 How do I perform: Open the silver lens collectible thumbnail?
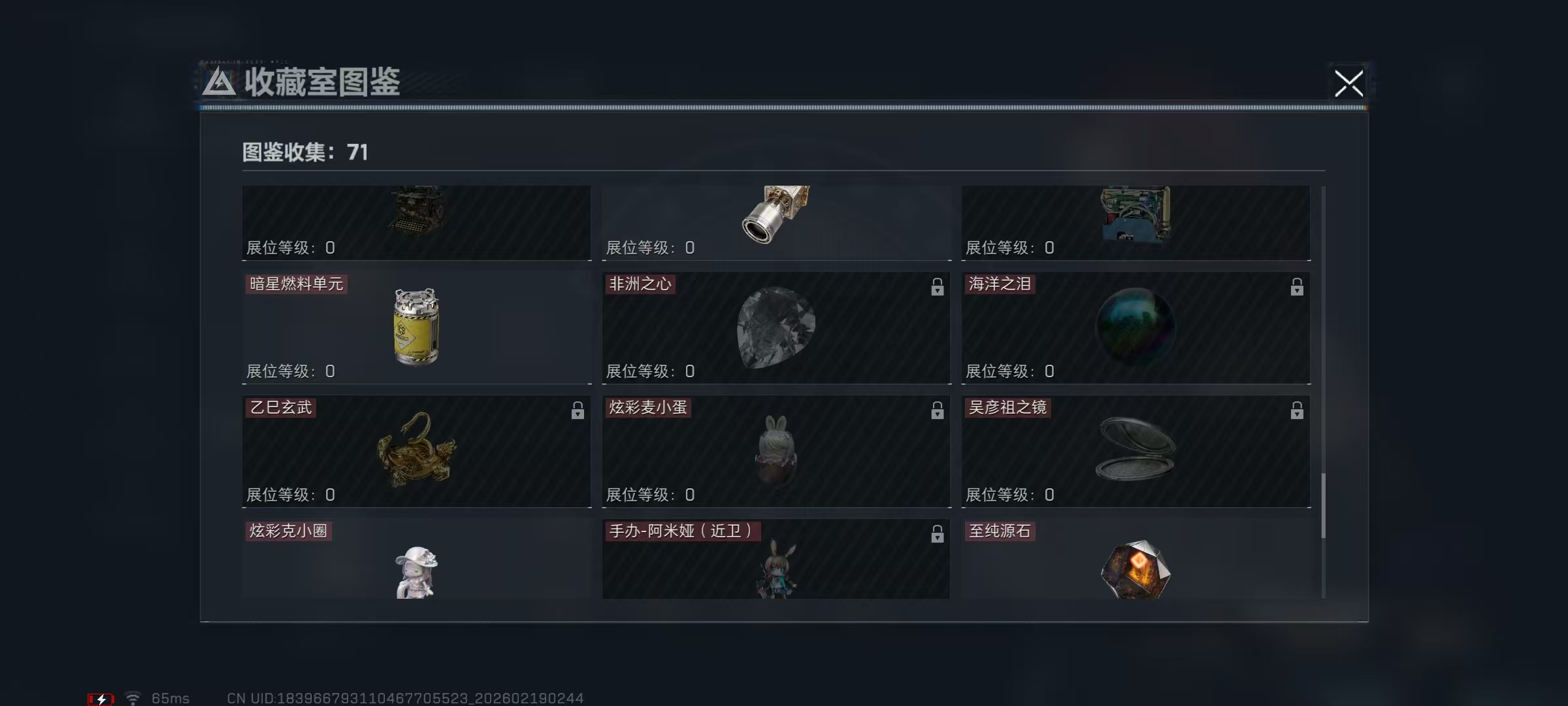coord(776,214)
